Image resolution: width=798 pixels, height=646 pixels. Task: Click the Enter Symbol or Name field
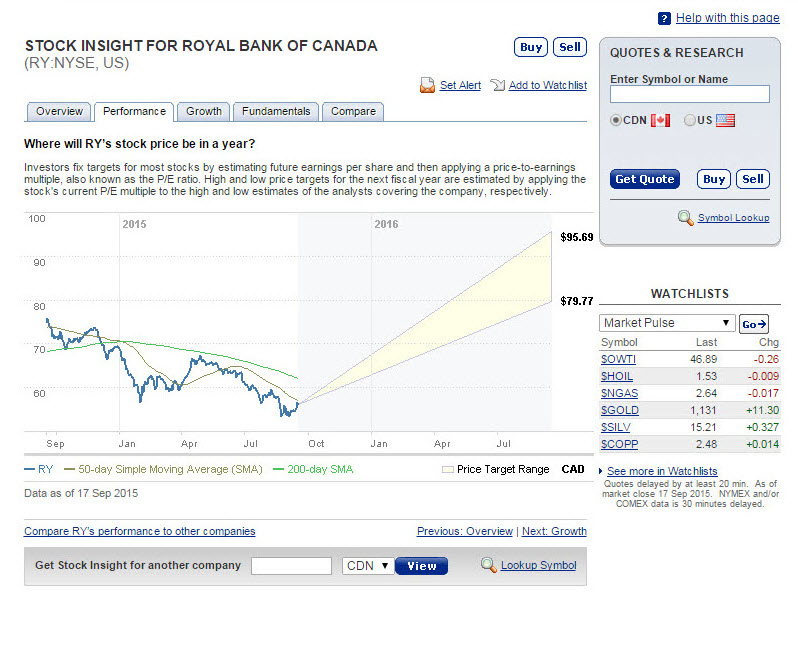click(x=690, y=94)
